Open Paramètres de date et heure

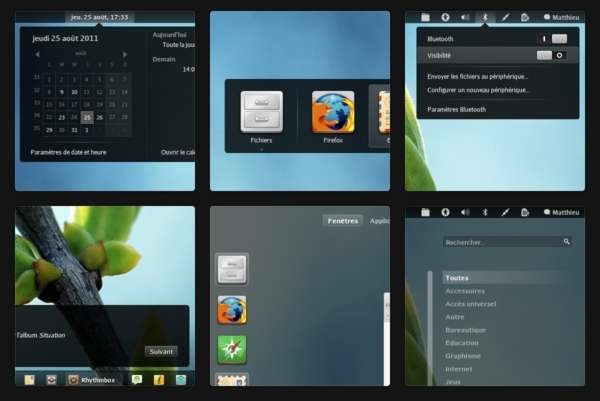click(x=68, y=152)
